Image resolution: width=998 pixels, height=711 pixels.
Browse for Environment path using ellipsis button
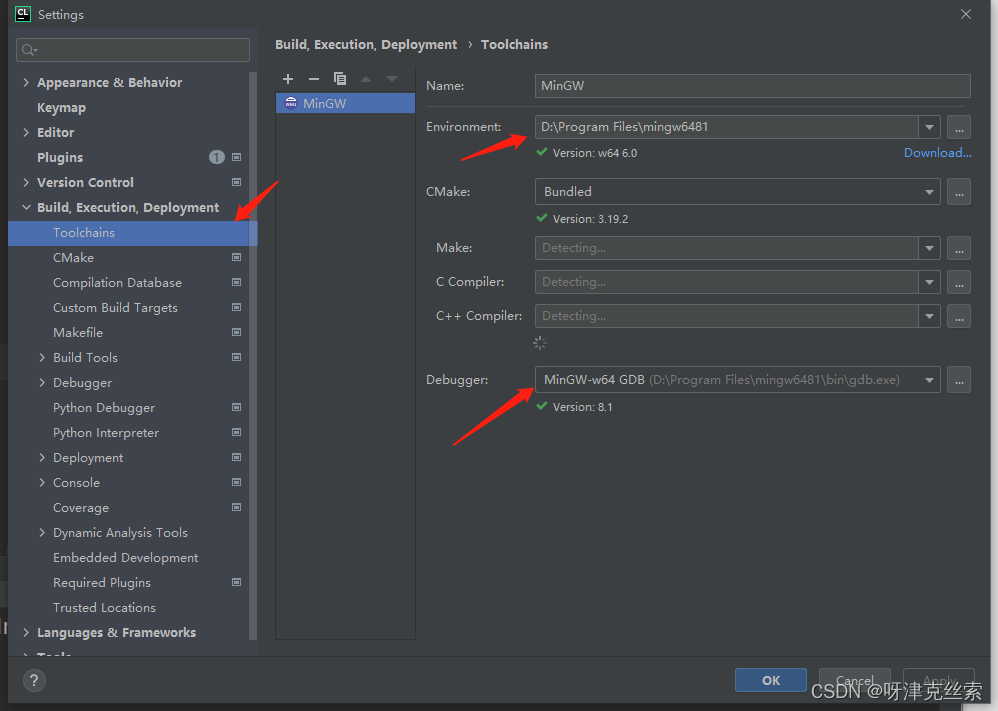tap(959, 127)
